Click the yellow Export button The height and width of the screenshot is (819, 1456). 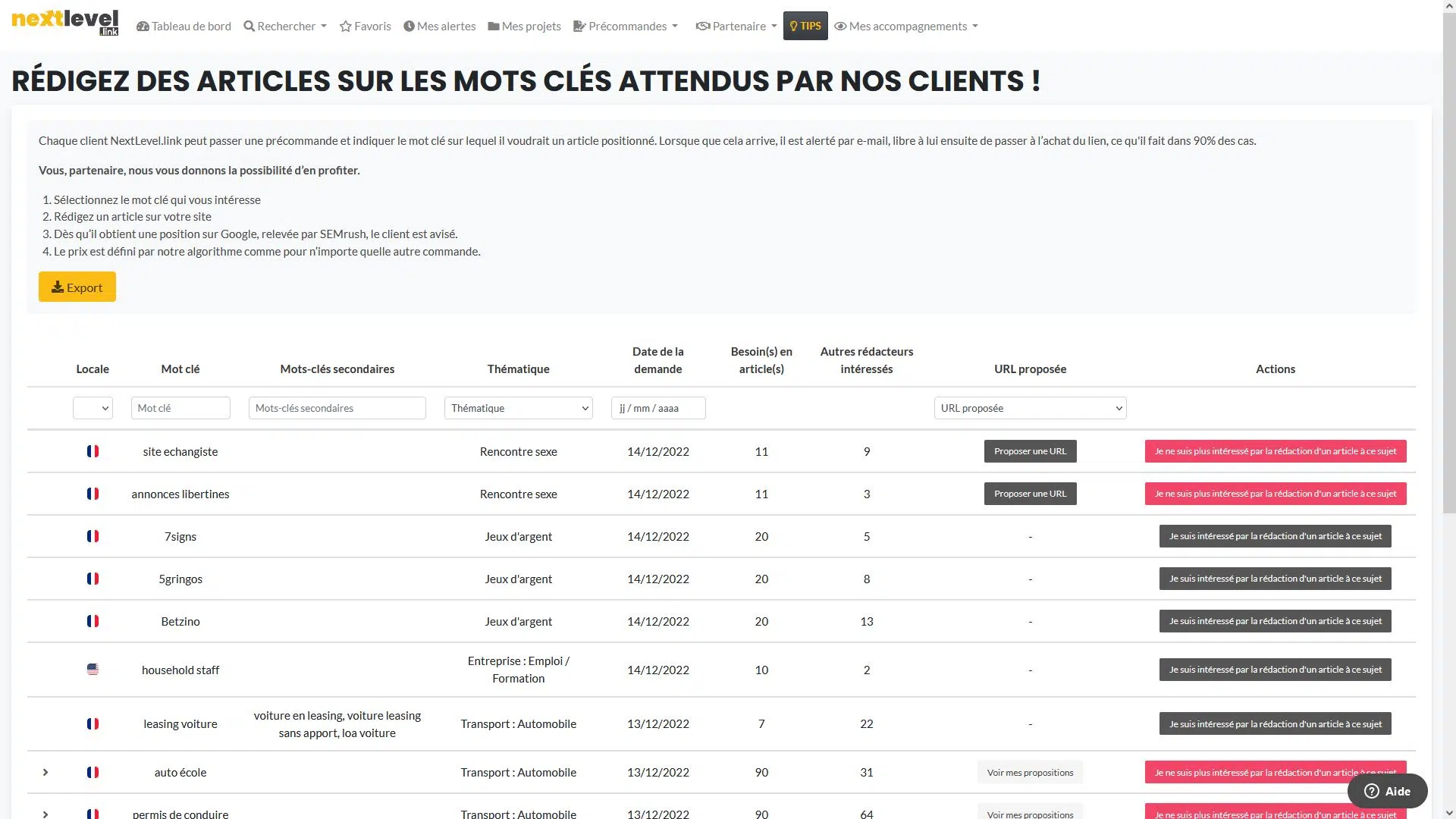coord(77,287)
